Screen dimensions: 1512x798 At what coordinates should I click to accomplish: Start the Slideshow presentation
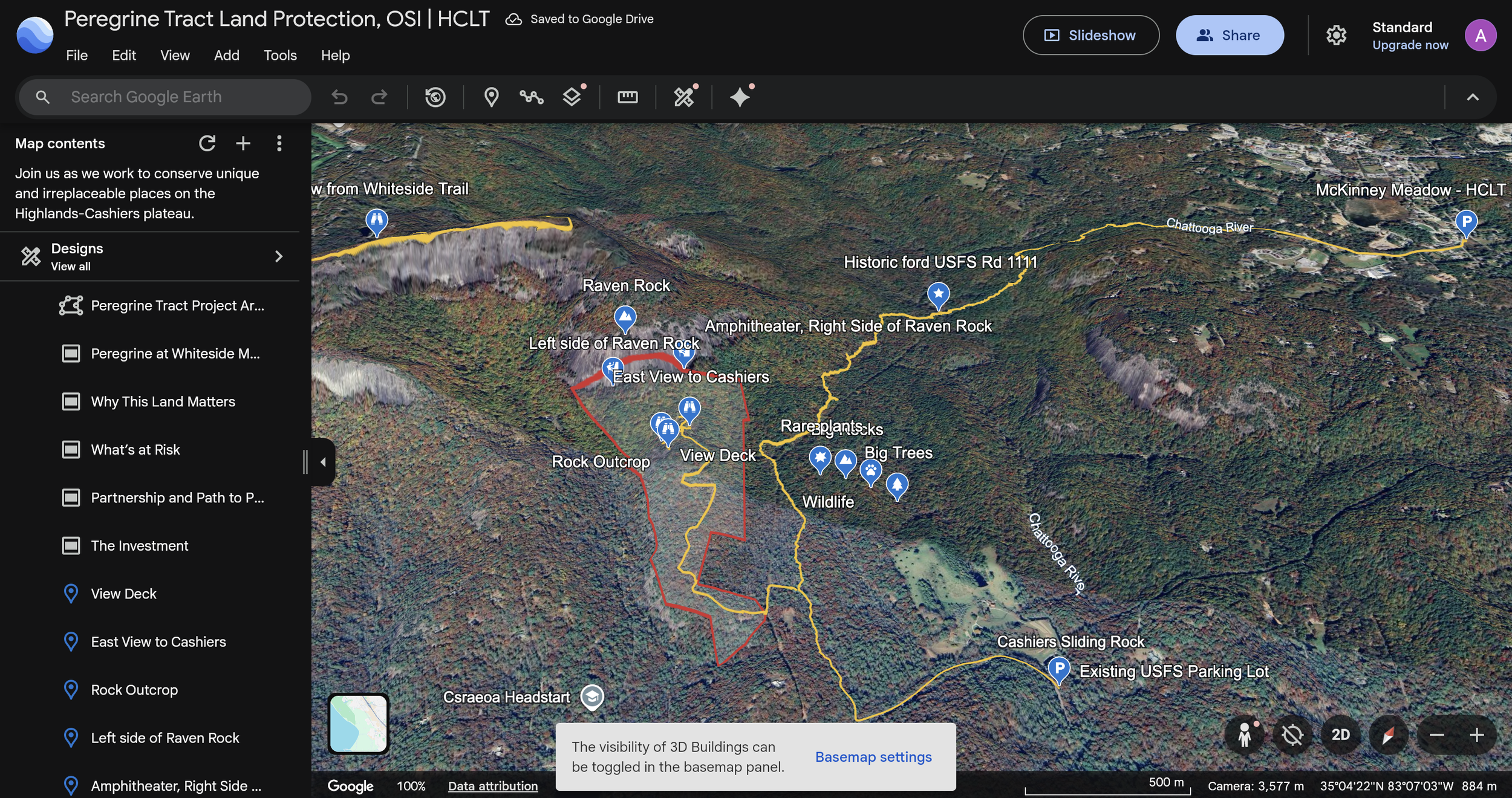(x=1090, y=35)
